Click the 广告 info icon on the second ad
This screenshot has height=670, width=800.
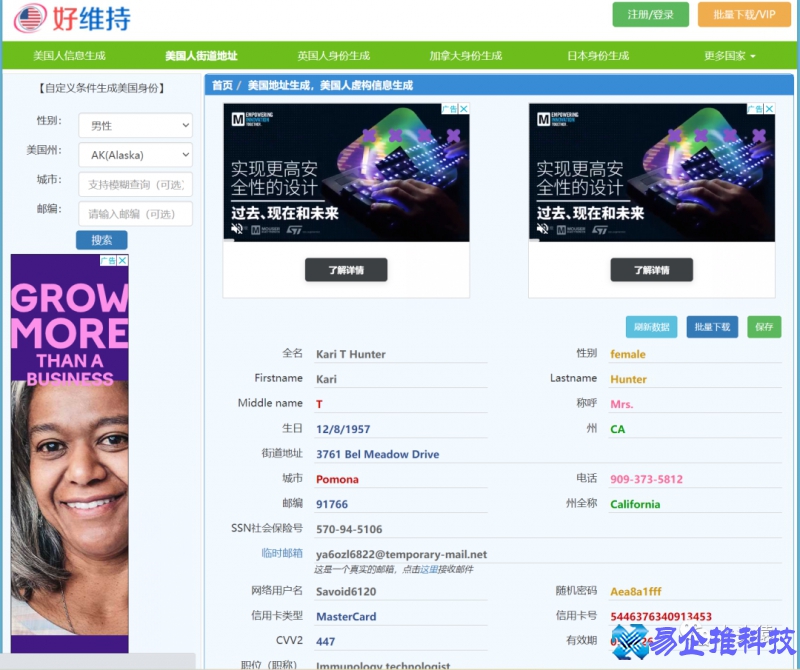coord(757,107)
